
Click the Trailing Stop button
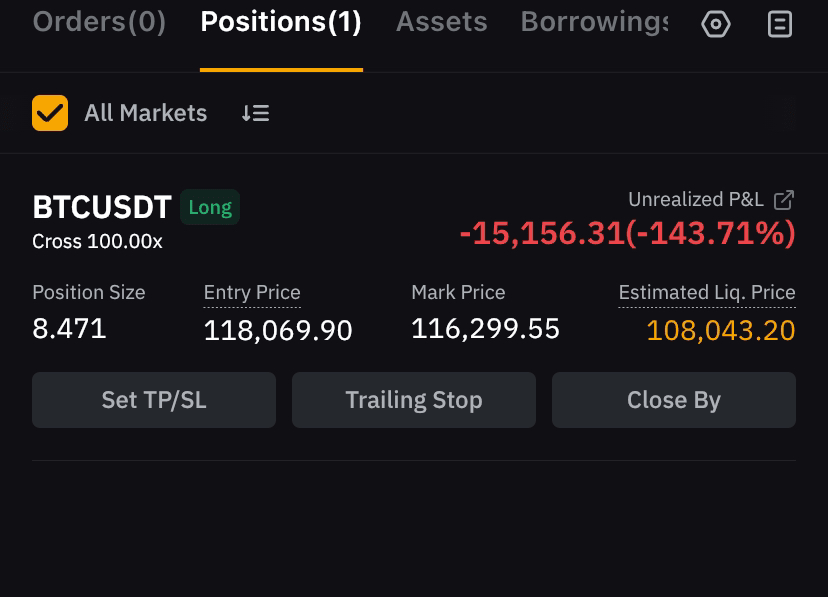point(413,400)
